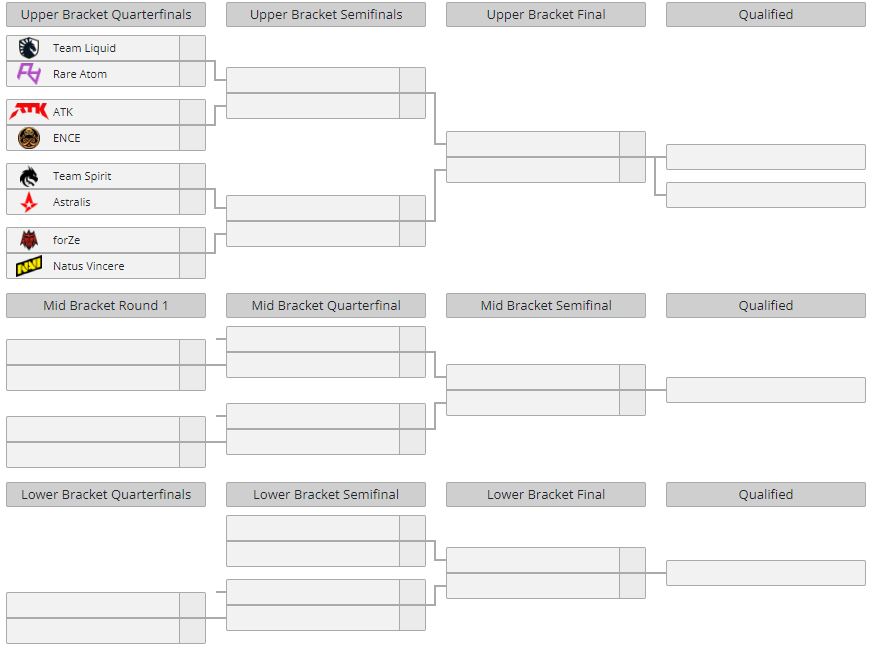Click the Team Spirit dragon logo
873x649 pixels.
tap(28, 176)
